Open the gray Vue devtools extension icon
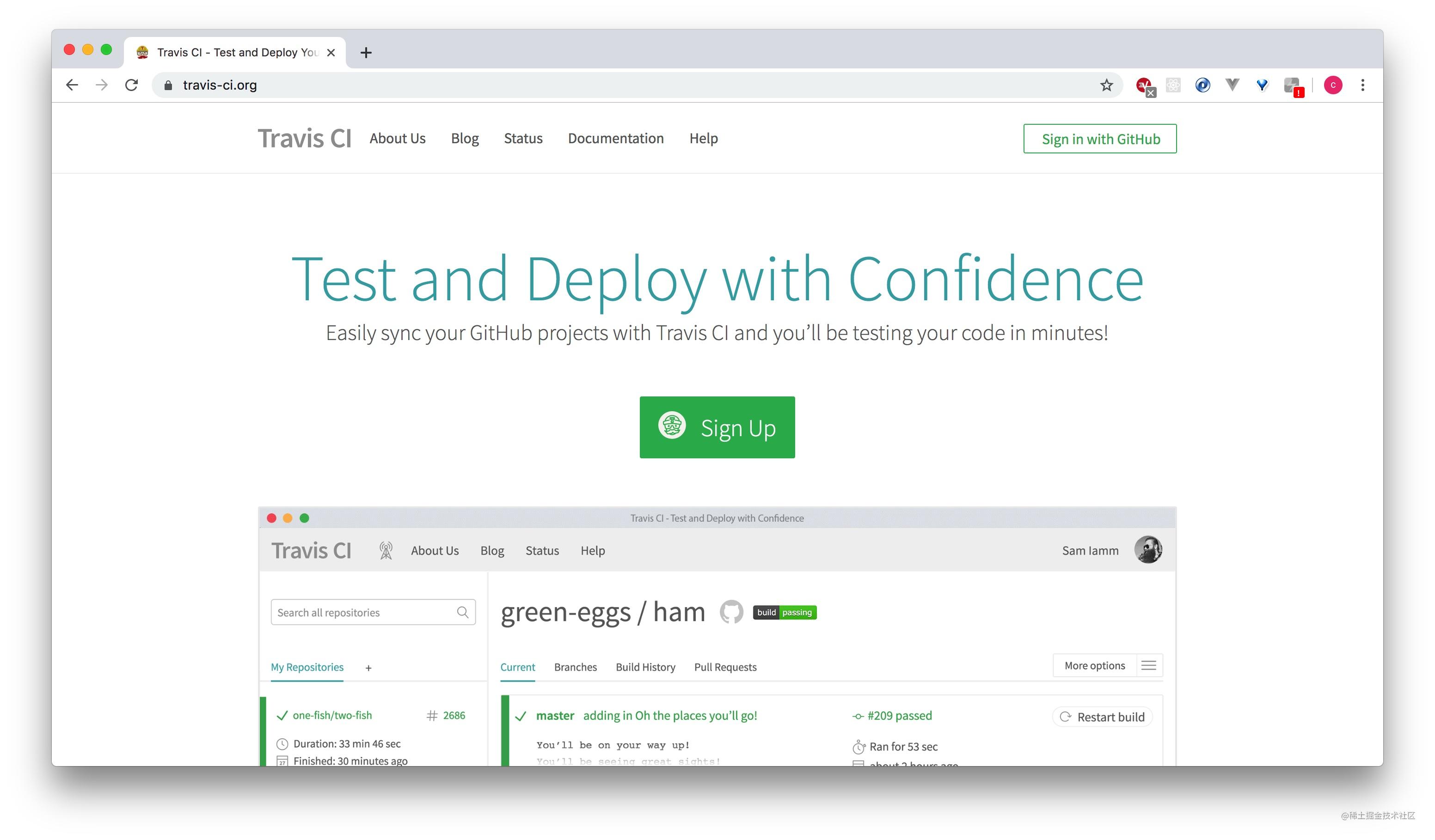This screenshot has width=1435, height=840. pyautogui.click(x=1232, y=85)
